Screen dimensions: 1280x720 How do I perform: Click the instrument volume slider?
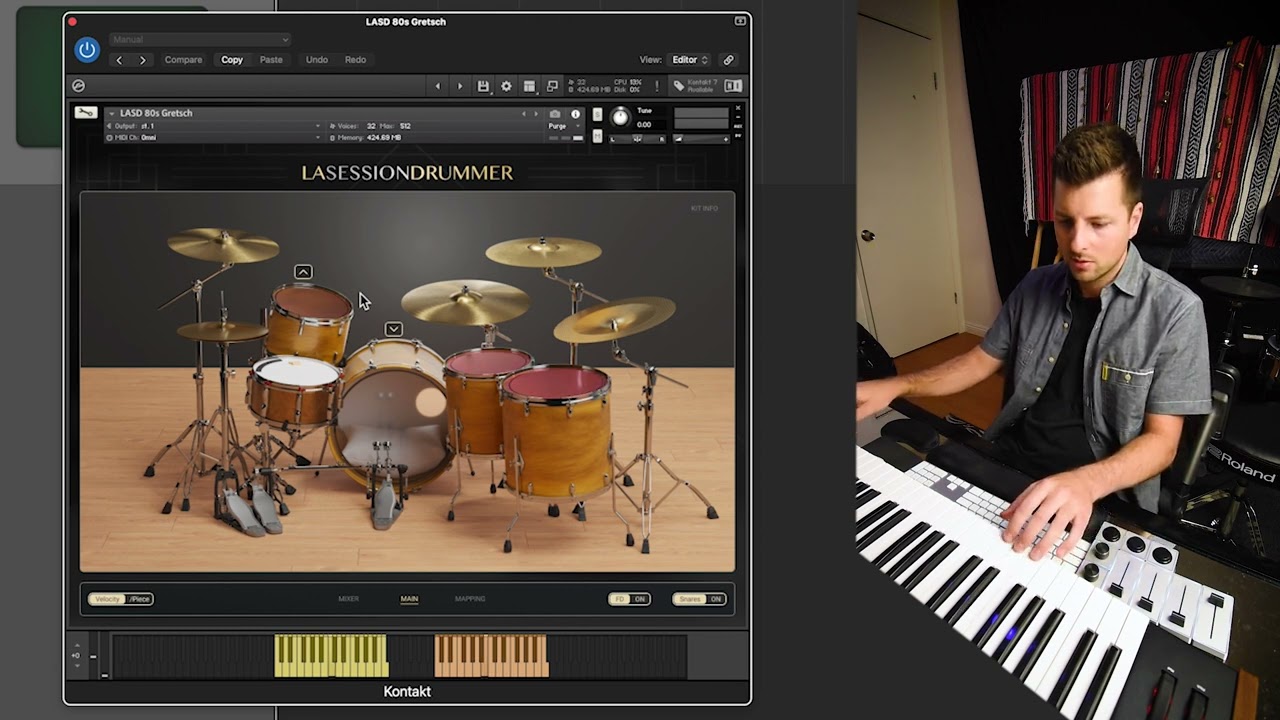click(x=701, y=138)
